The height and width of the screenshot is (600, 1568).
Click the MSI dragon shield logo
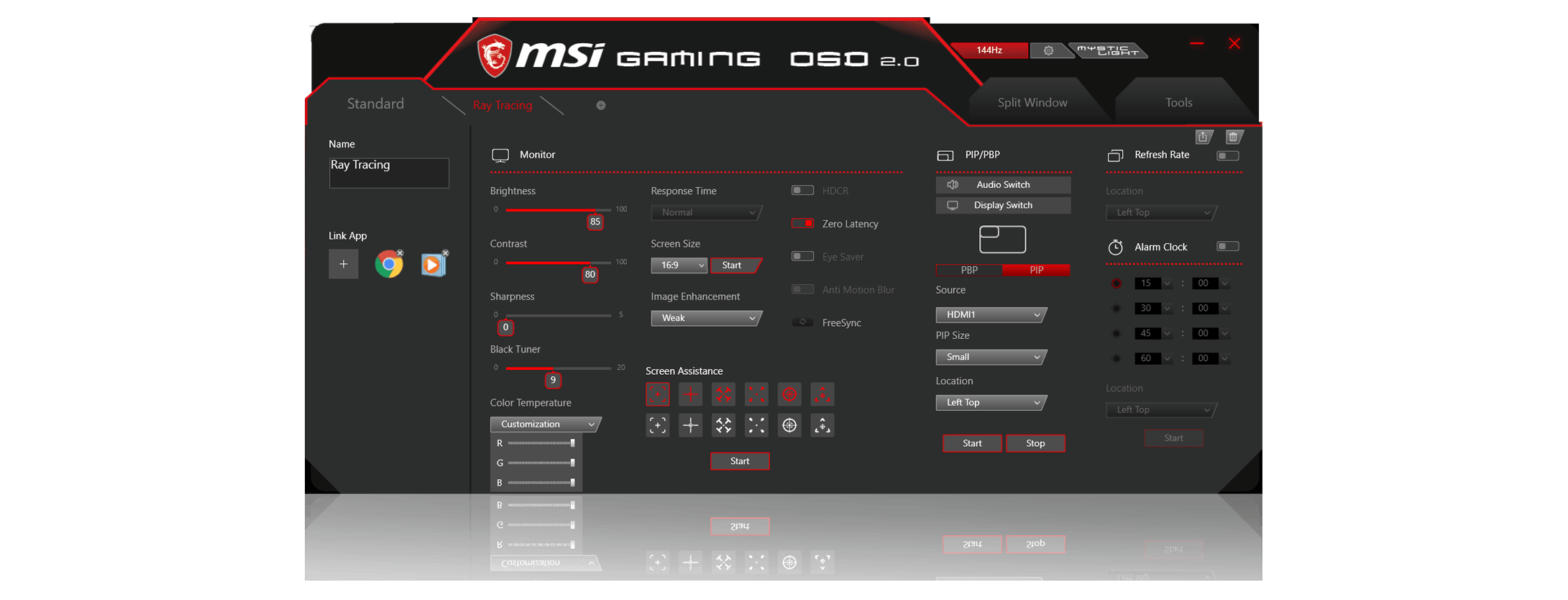coord(495,55)
